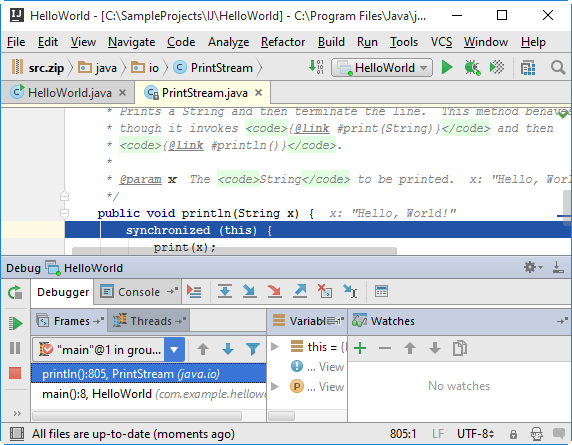
Task: Resume Program in the debug sidebar
Action: pos(15,324)
